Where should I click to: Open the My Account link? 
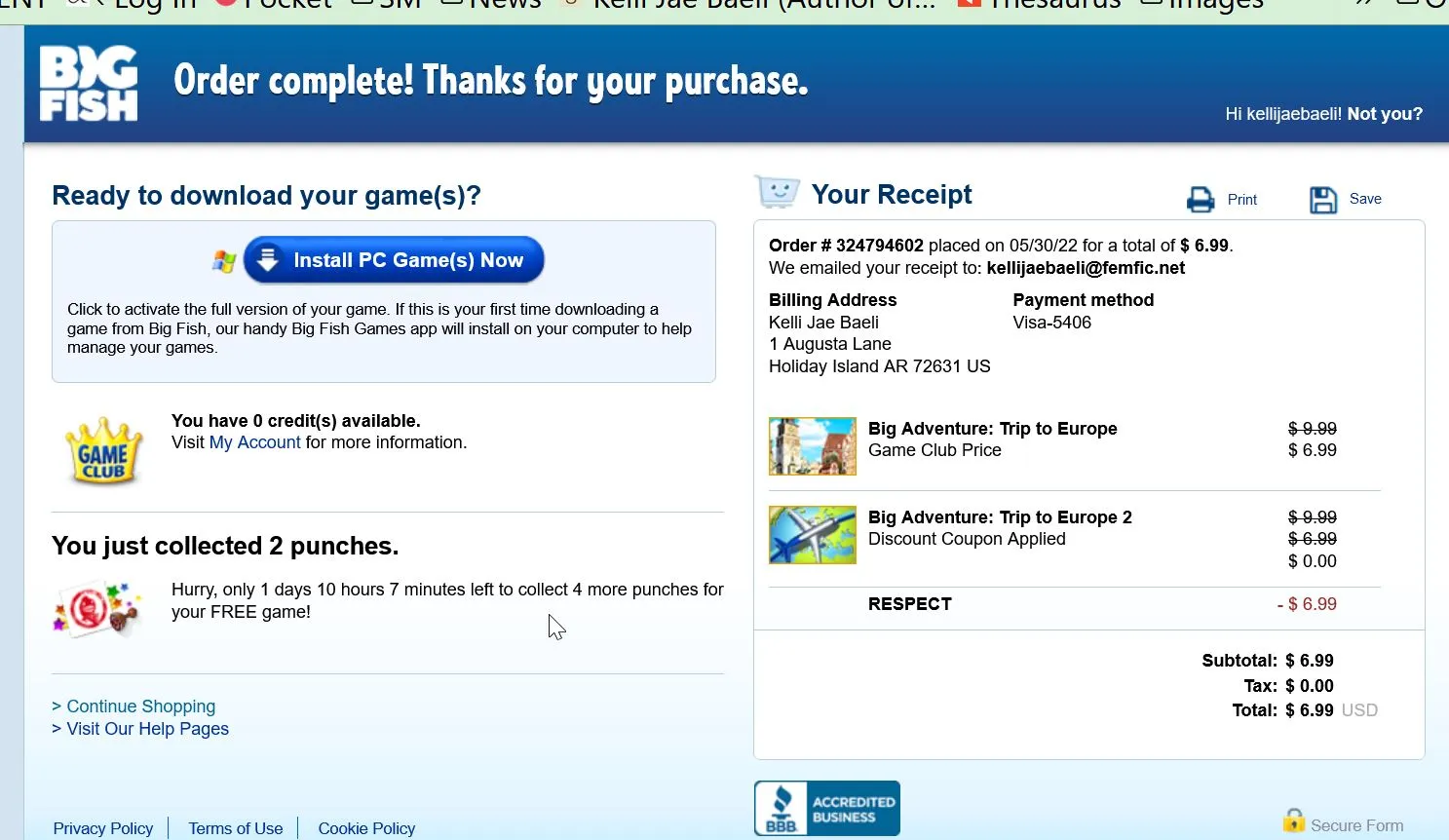254,442
